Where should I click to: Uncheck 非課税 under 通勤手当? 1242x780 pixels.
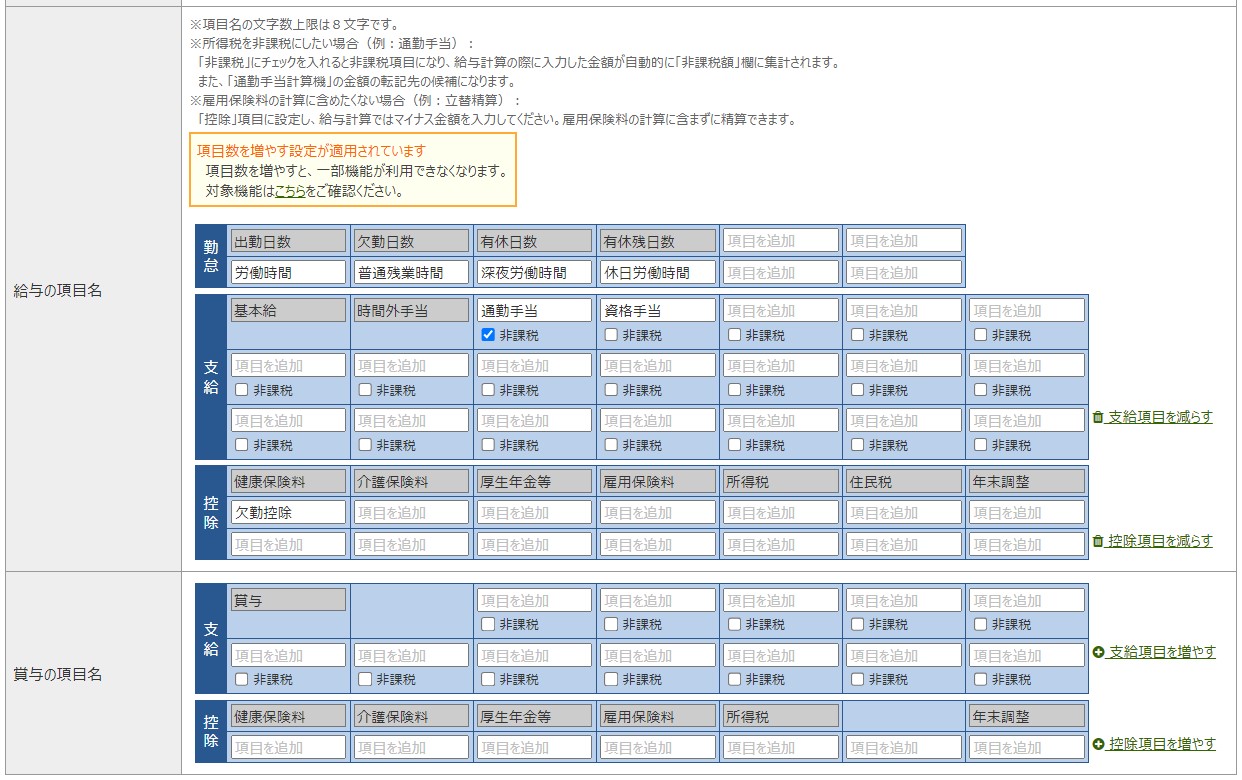tap(488, 335)
